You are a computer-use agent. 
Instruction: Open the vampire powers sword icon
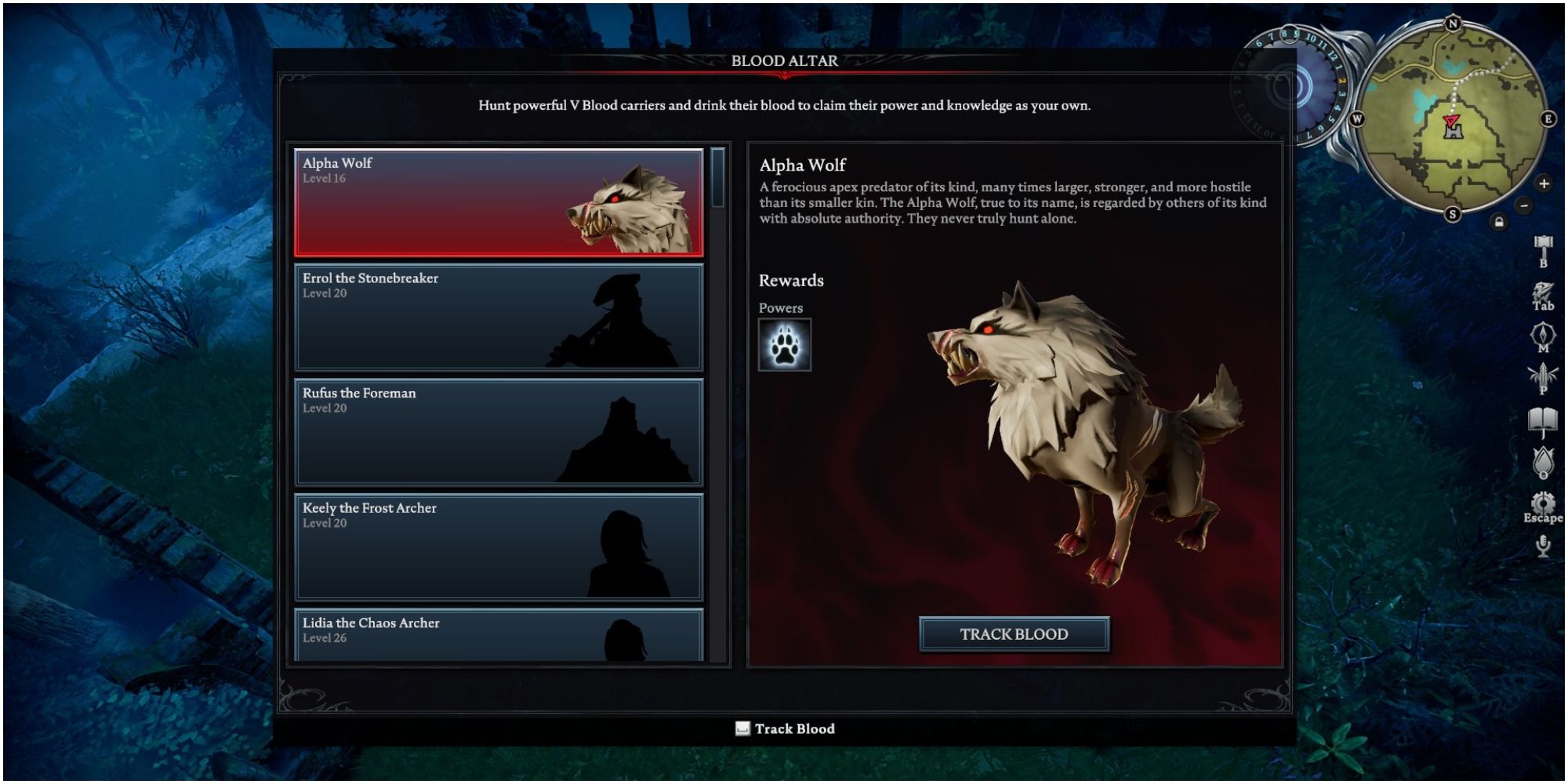point(1543,379)
